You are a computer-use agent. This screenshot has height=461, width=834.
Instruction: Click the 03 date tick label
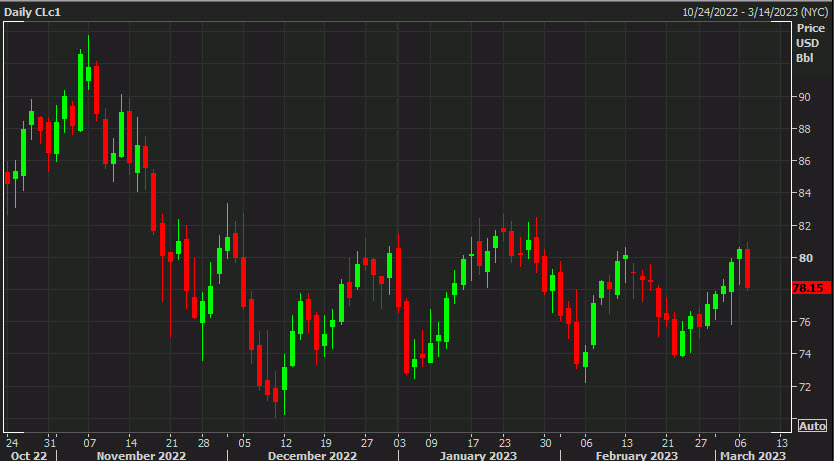click(x=399, y=443)
